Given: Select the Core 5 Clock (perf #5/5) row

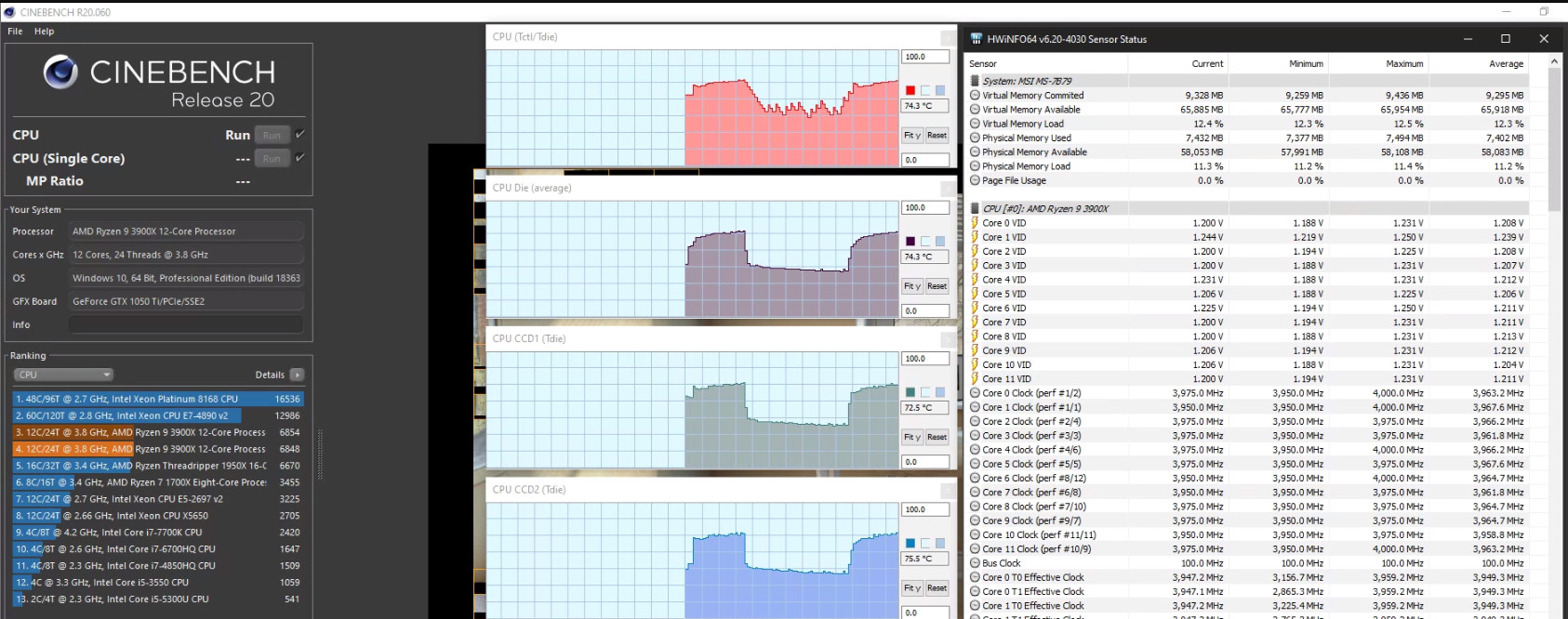Looking at the screenshot, I should [x=1248, y=464].
